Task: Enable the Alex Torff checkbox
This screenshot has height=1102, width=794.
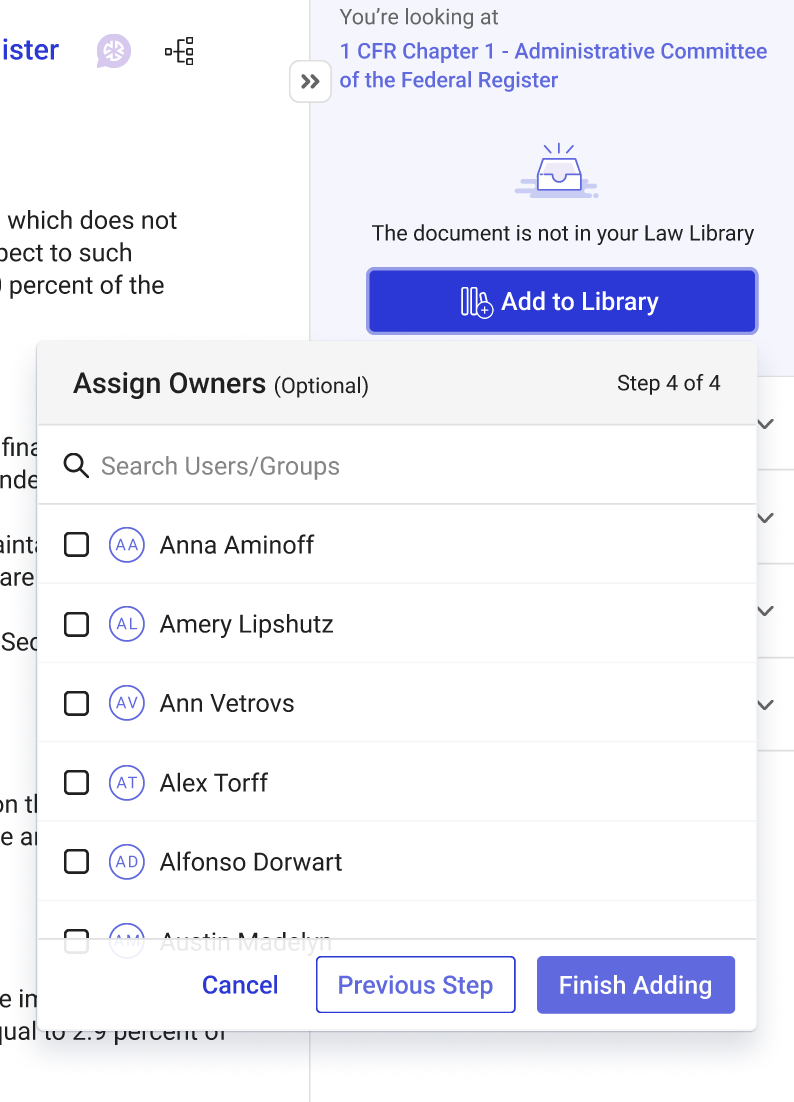Action: (77, 782)
